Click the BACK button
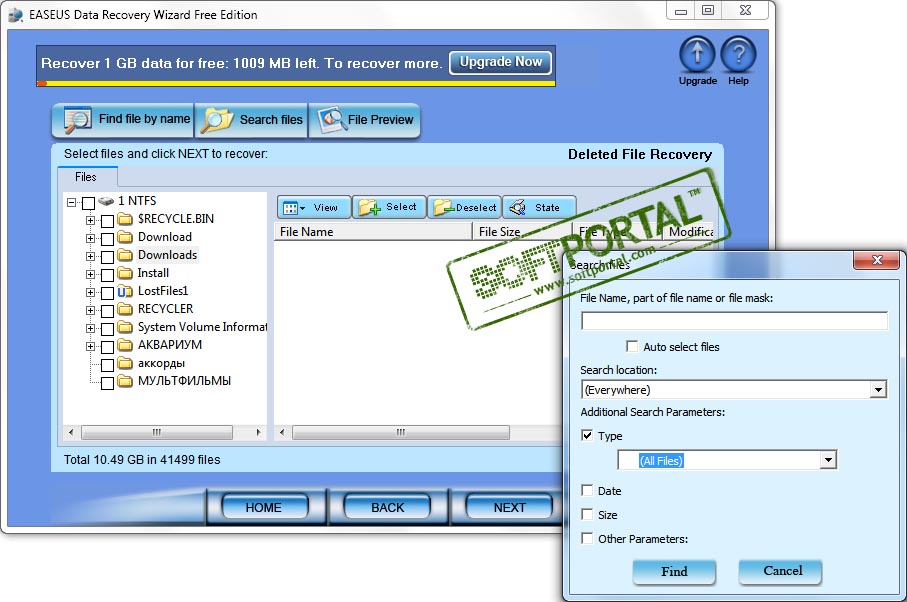907x602 pixels. click(x=388, y=507)
